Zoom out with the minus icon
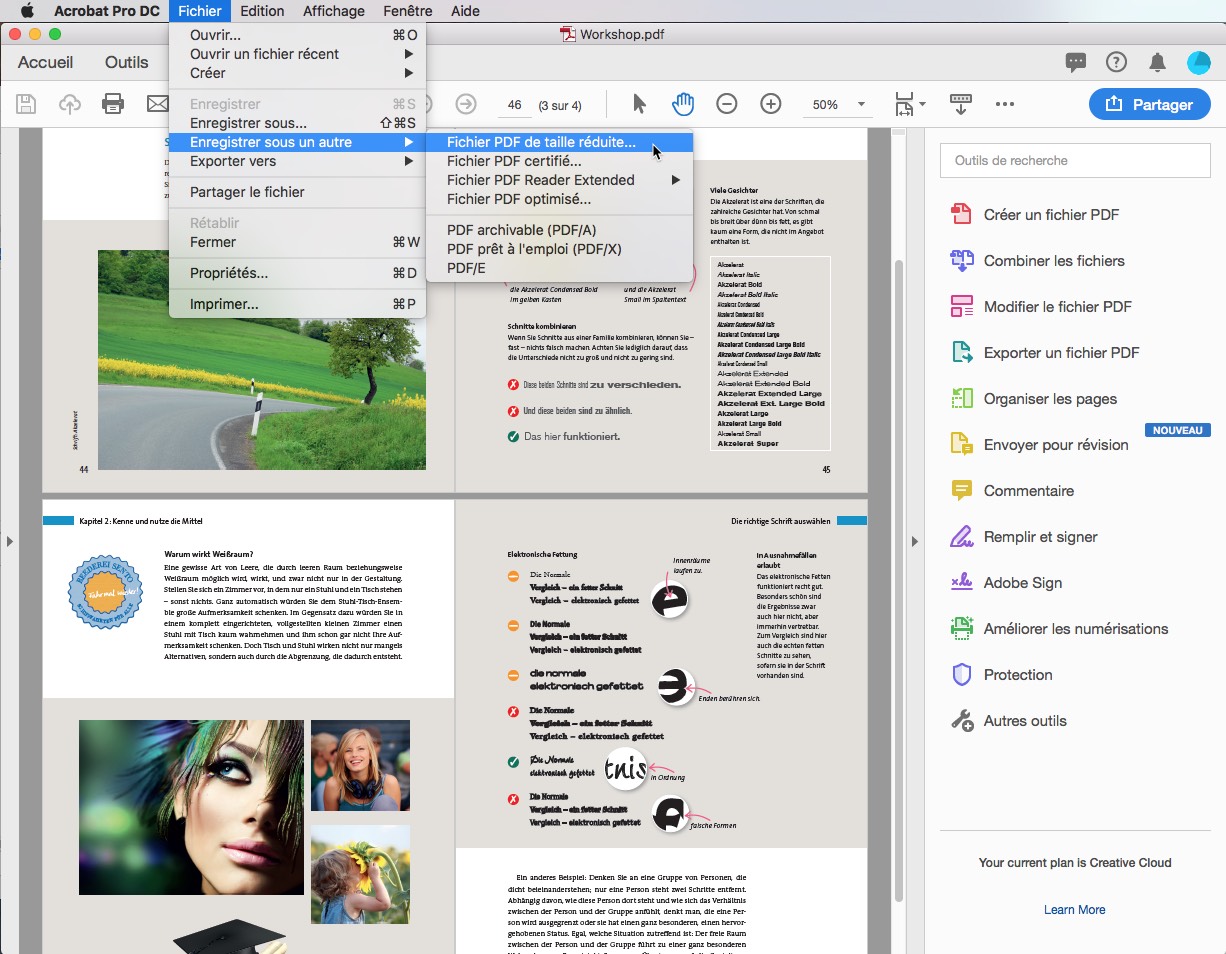1226x954 pixels. point(727,104)
